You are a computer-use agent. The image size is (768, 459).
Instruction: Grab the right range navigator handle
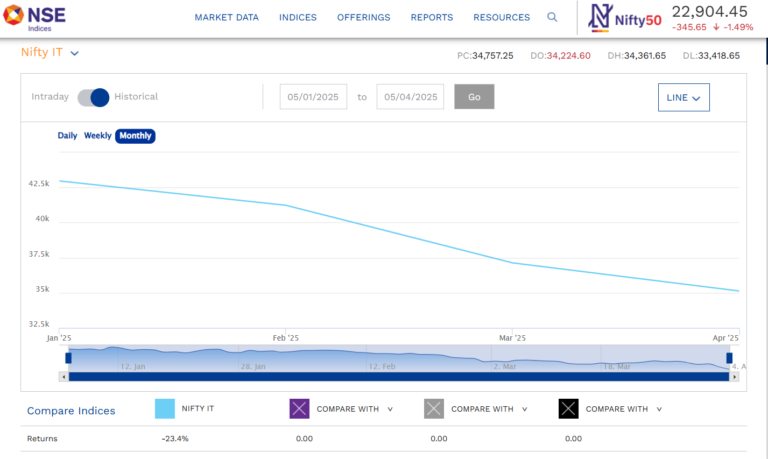tap(729, 358)
